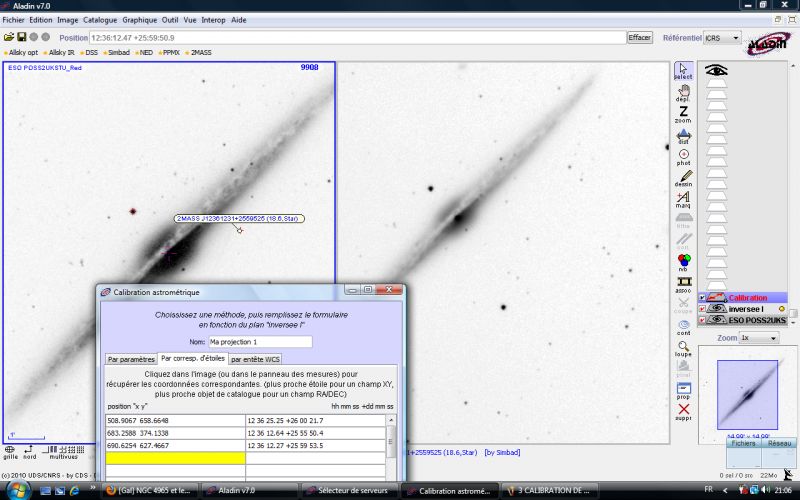Select the distance measurement tool (dist)
Image resolution: width=800 pixels, height=500 pixels.
coord(684,136)
